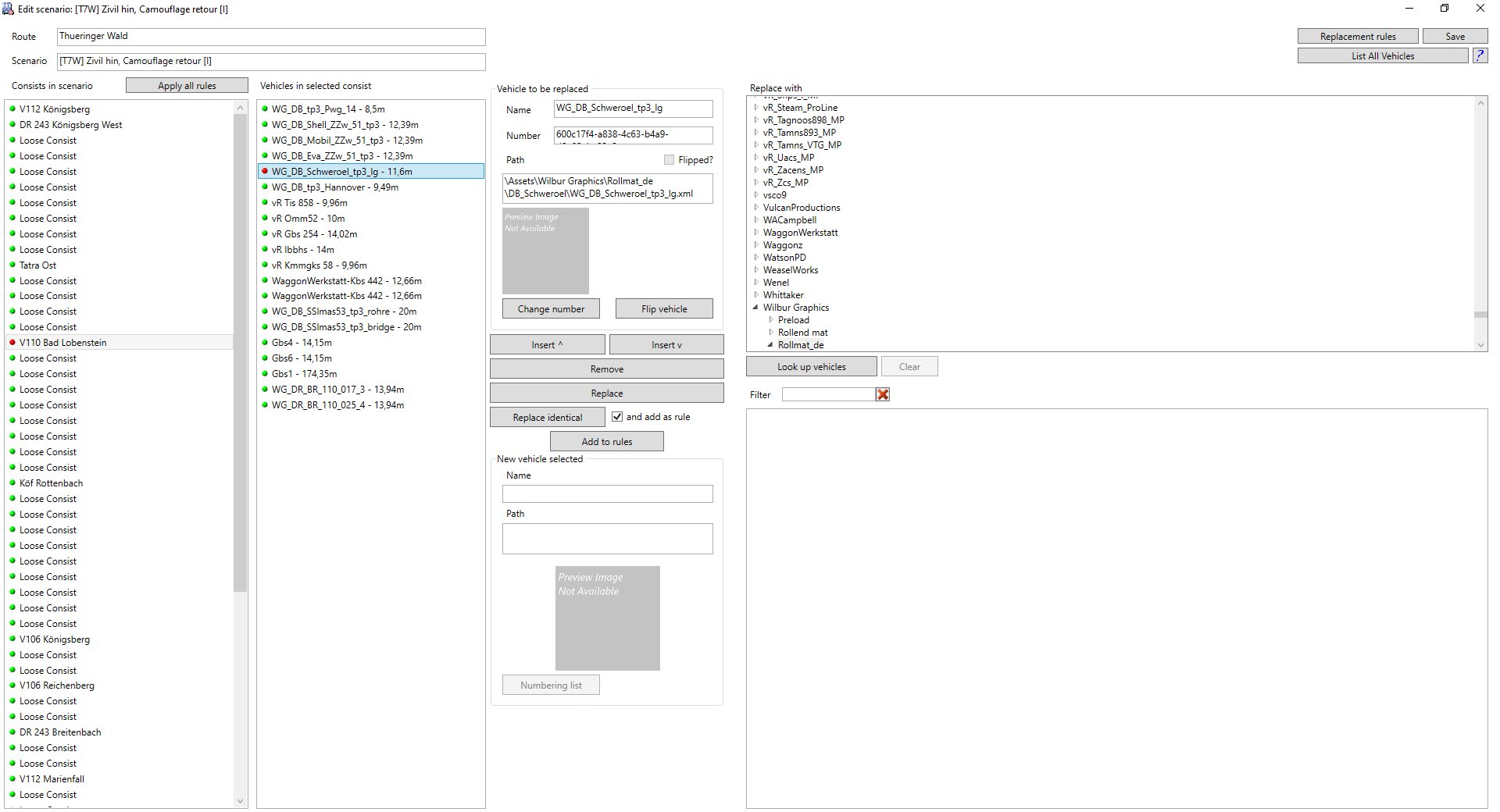Click red dot beside WG_DB_Schweroel_tp3_lg vehicle
Image resolution: width=1500 pixels, height=812 pixels.
click(x=265, y=172)
